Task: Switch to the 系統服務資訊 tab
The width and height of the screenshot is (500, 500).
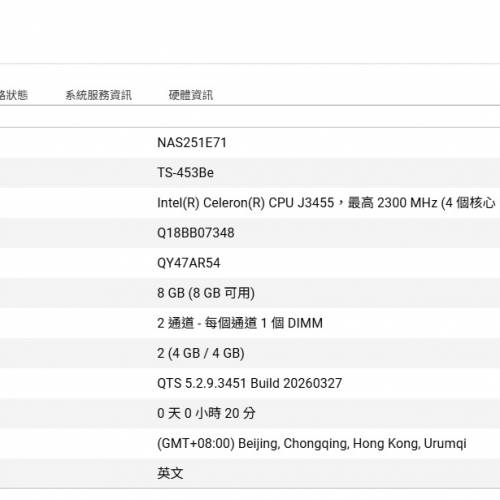Action: click(98, 95)
